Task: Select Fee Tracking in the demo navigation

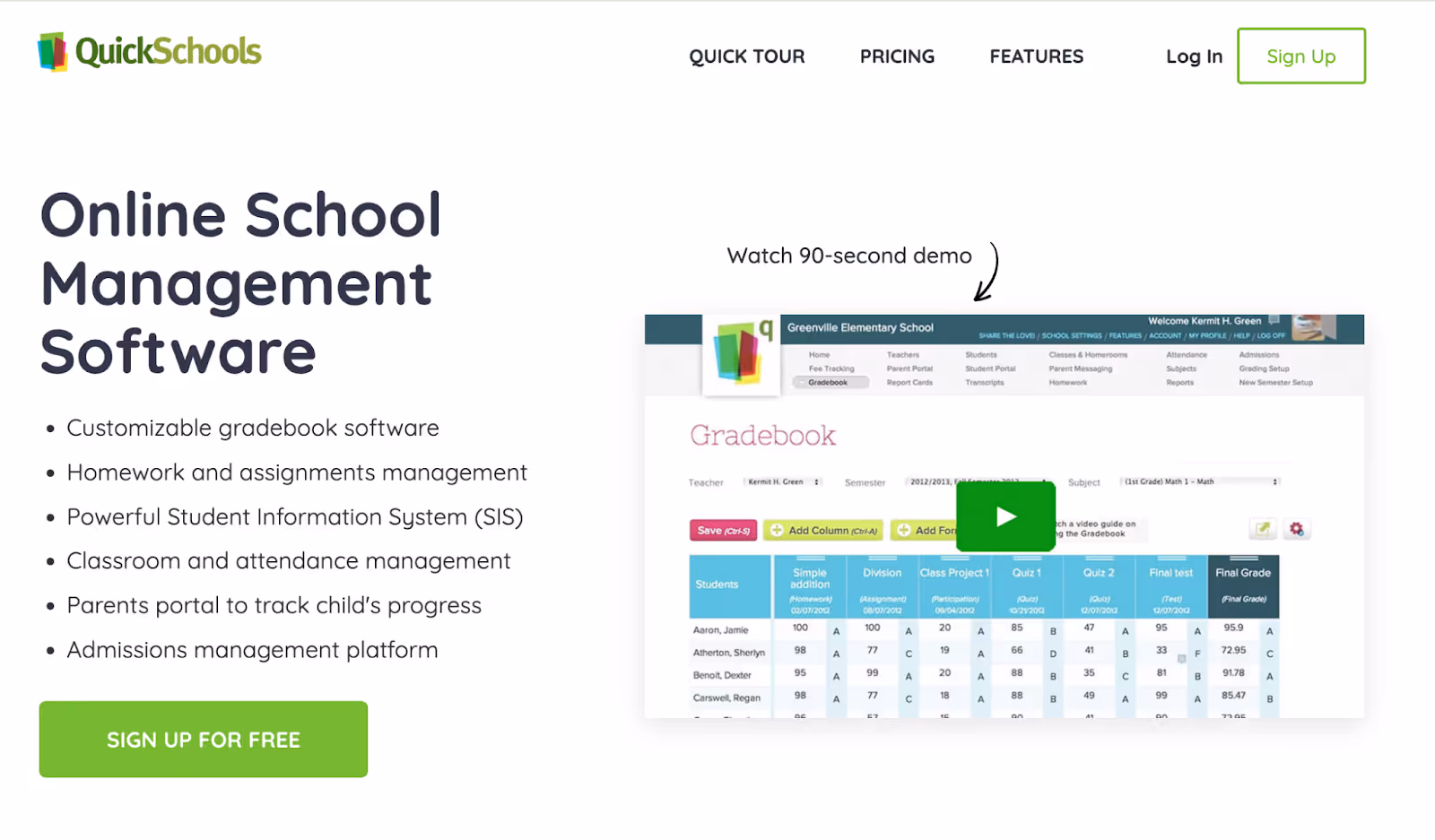Action: 831,368
